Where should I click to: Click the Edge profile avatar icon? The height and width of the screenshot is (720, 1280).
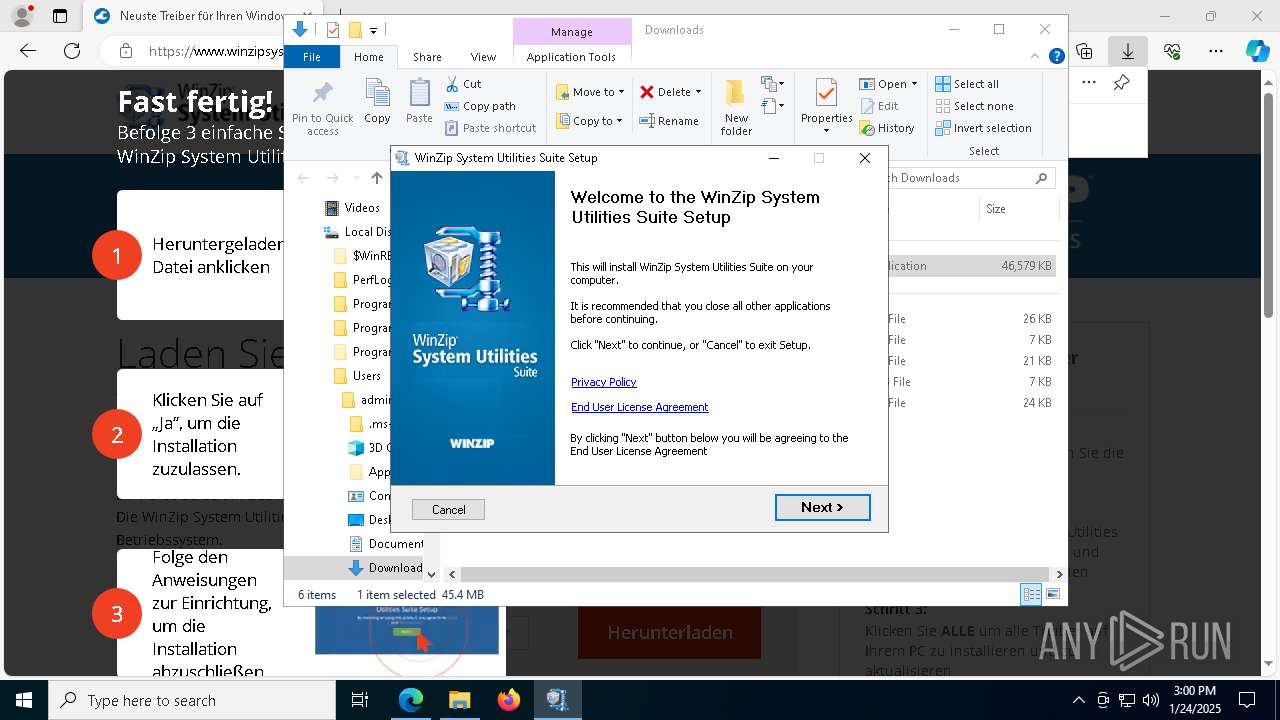click(x=22, y=16)
